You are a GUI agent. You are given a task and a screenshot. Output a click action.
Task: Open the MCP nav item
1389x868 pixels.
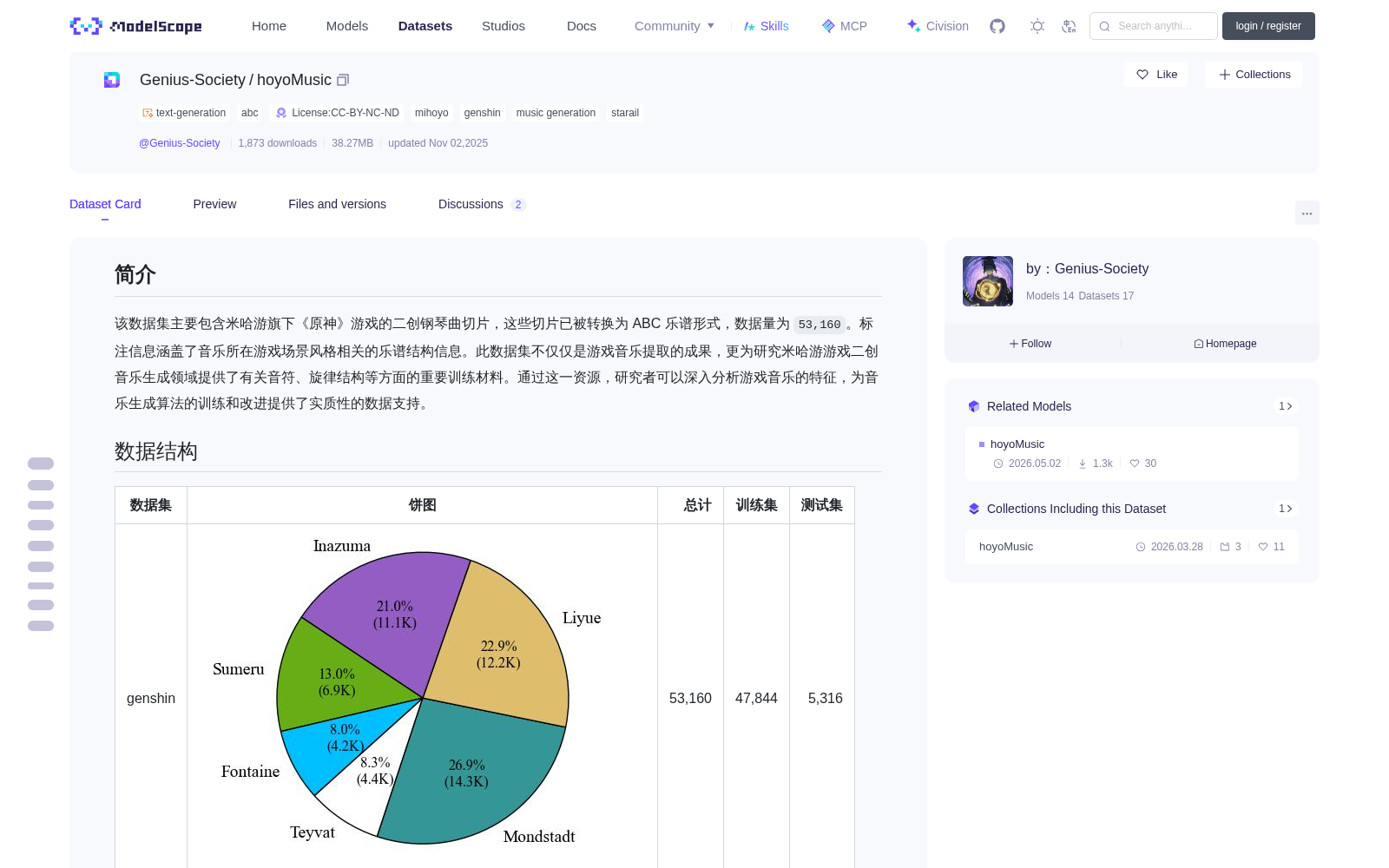pos(845,26)
